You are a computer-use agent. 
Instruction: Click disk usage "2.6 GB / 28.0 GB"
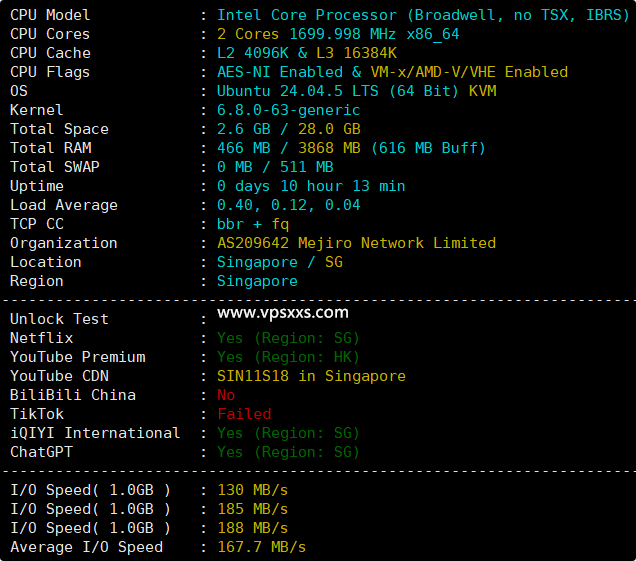[x=288, y=129]
